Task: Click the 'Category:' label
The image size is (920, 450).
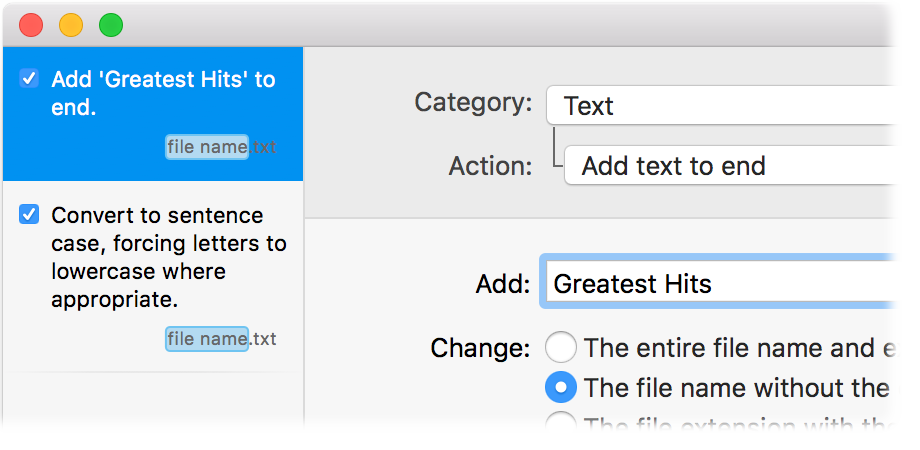Action: pyautogui.click(x=473, y=103)
